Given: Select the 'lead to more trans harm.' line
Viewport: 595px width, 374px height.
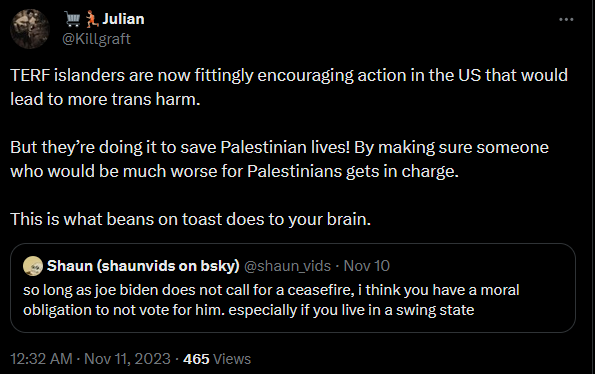Looking at the screenshot, I should (x=105, y=99).
